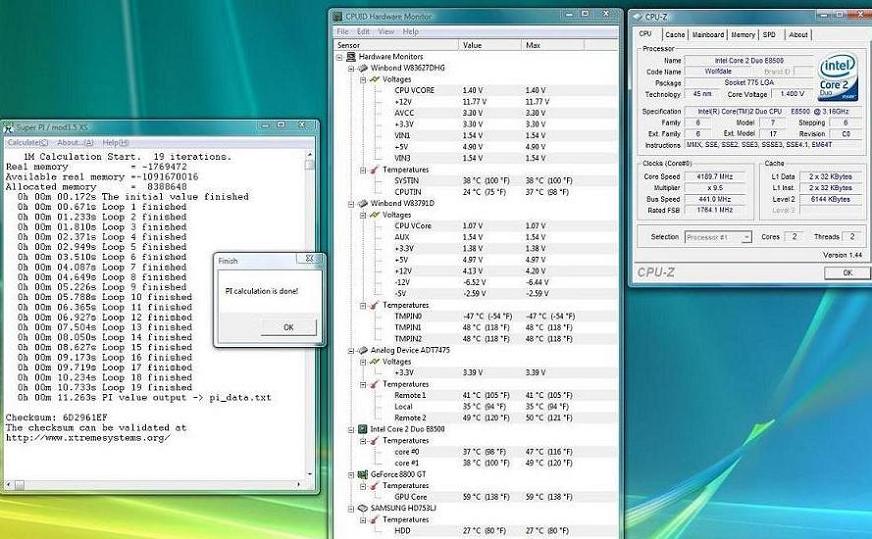Switch to the Mainboard tab in CPU-Z
This screenshot has width=872, height=539.
click(708, 34)
